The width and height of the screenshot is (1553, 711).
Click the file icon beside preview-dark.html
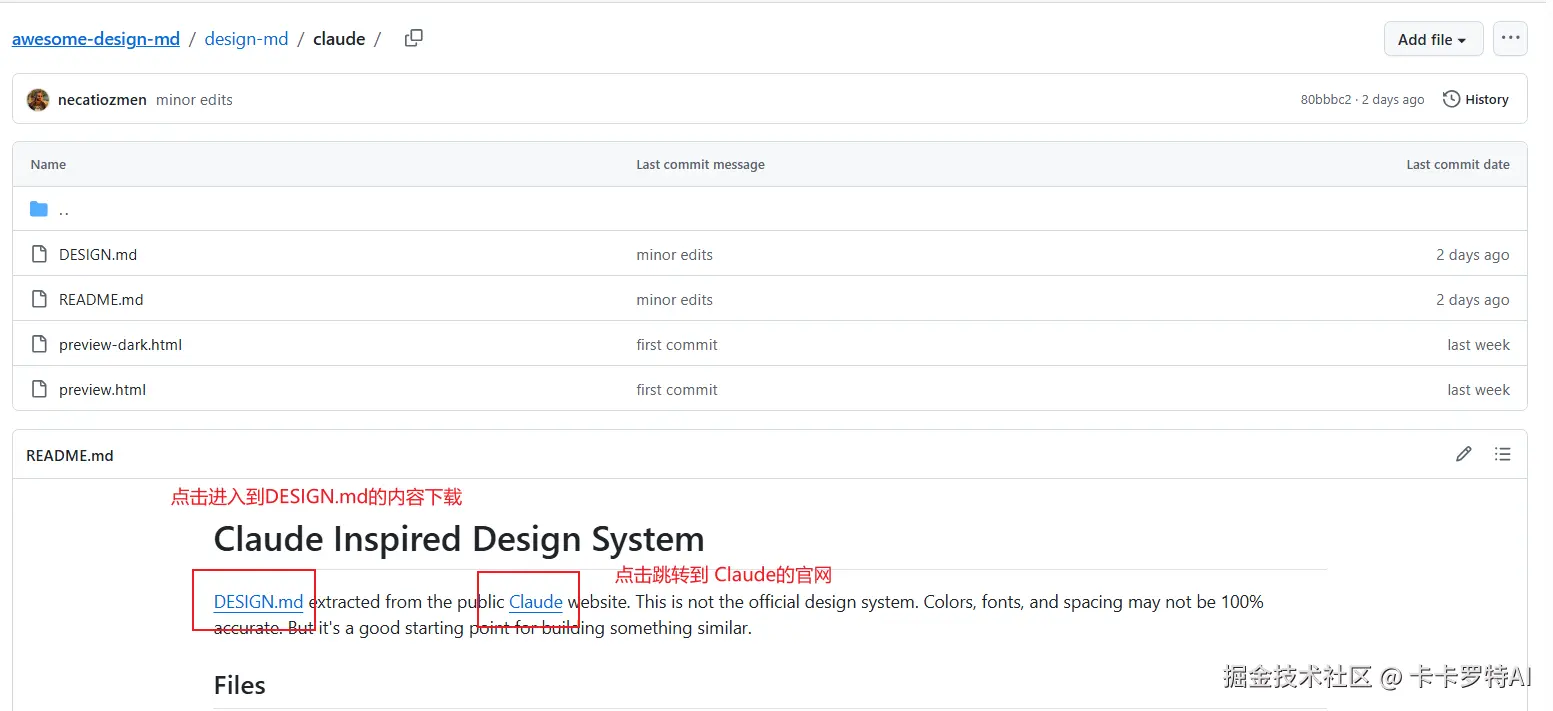(39, 344)
